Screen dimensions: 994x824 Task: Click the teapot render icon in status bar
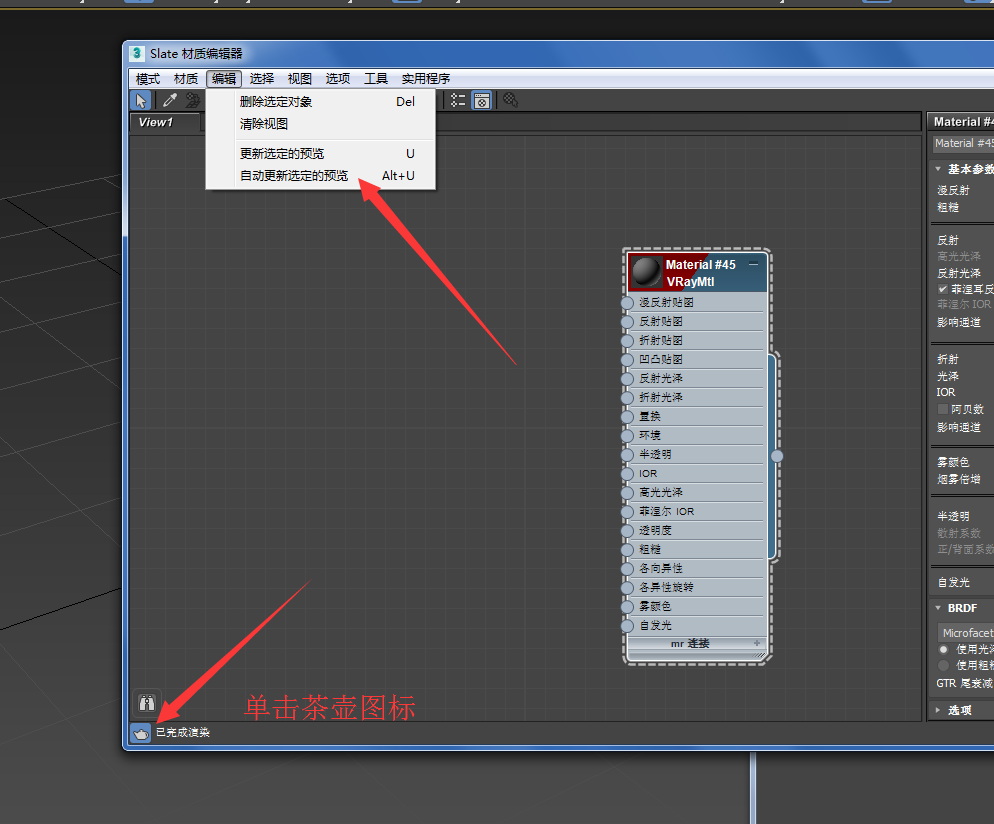tap(141, 733)
